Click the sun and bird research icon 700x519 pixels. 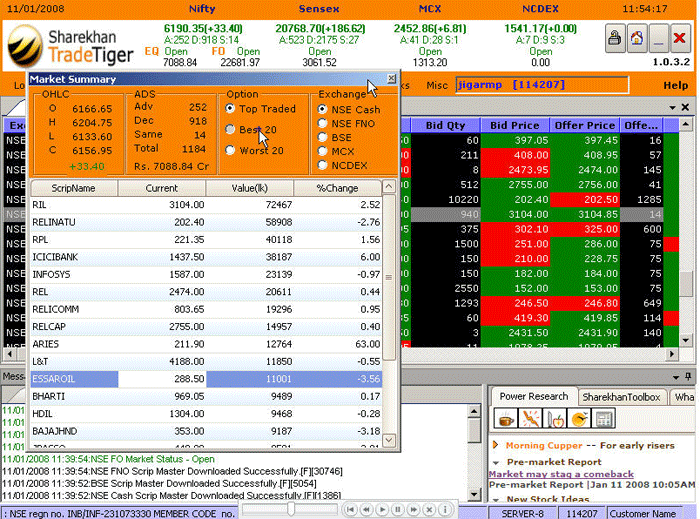tap(579, 419)
